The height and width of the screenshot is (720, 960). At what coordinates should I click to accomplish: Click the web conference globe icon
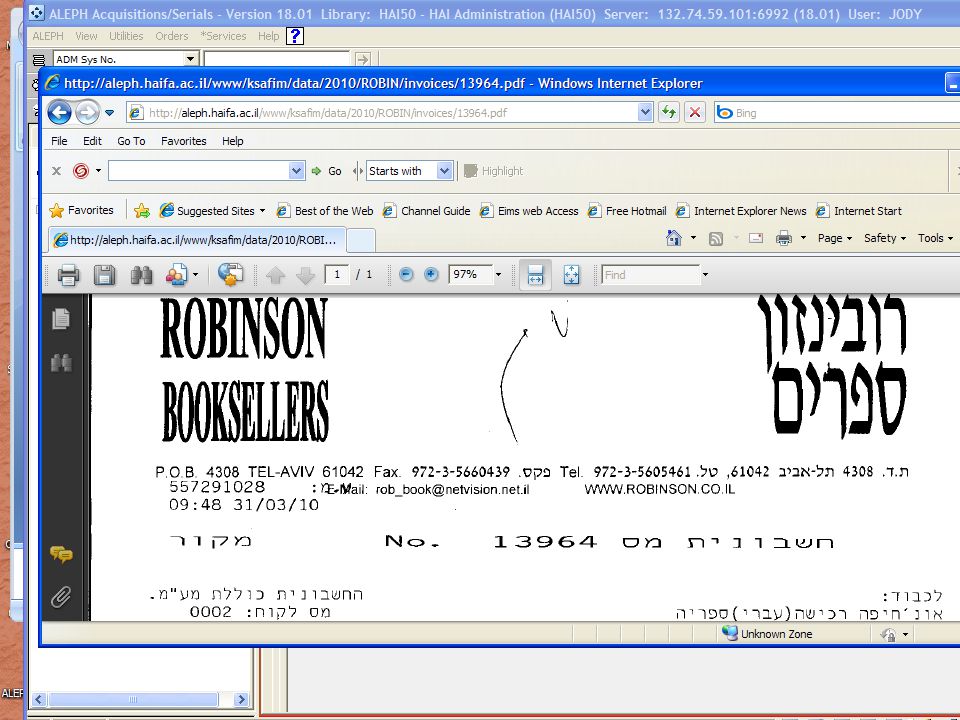click(230, 275)
